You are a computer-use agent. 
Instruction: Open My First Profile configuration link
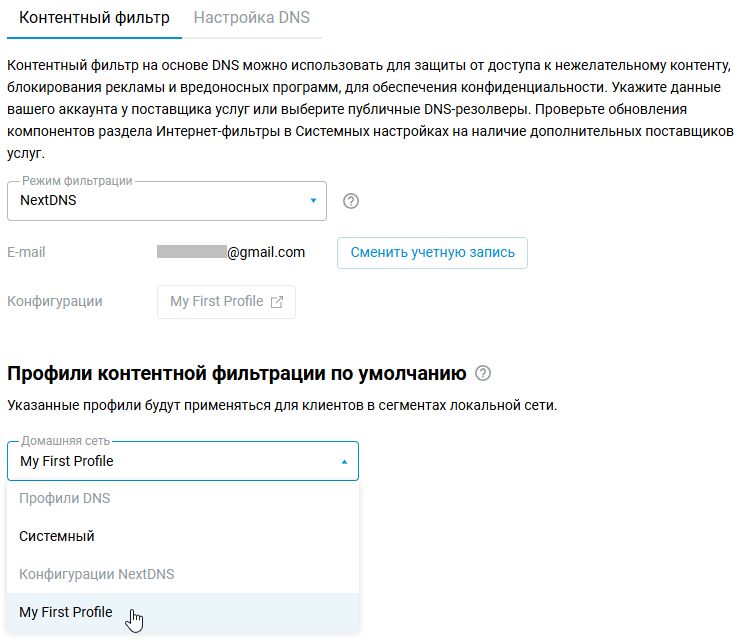217,302
